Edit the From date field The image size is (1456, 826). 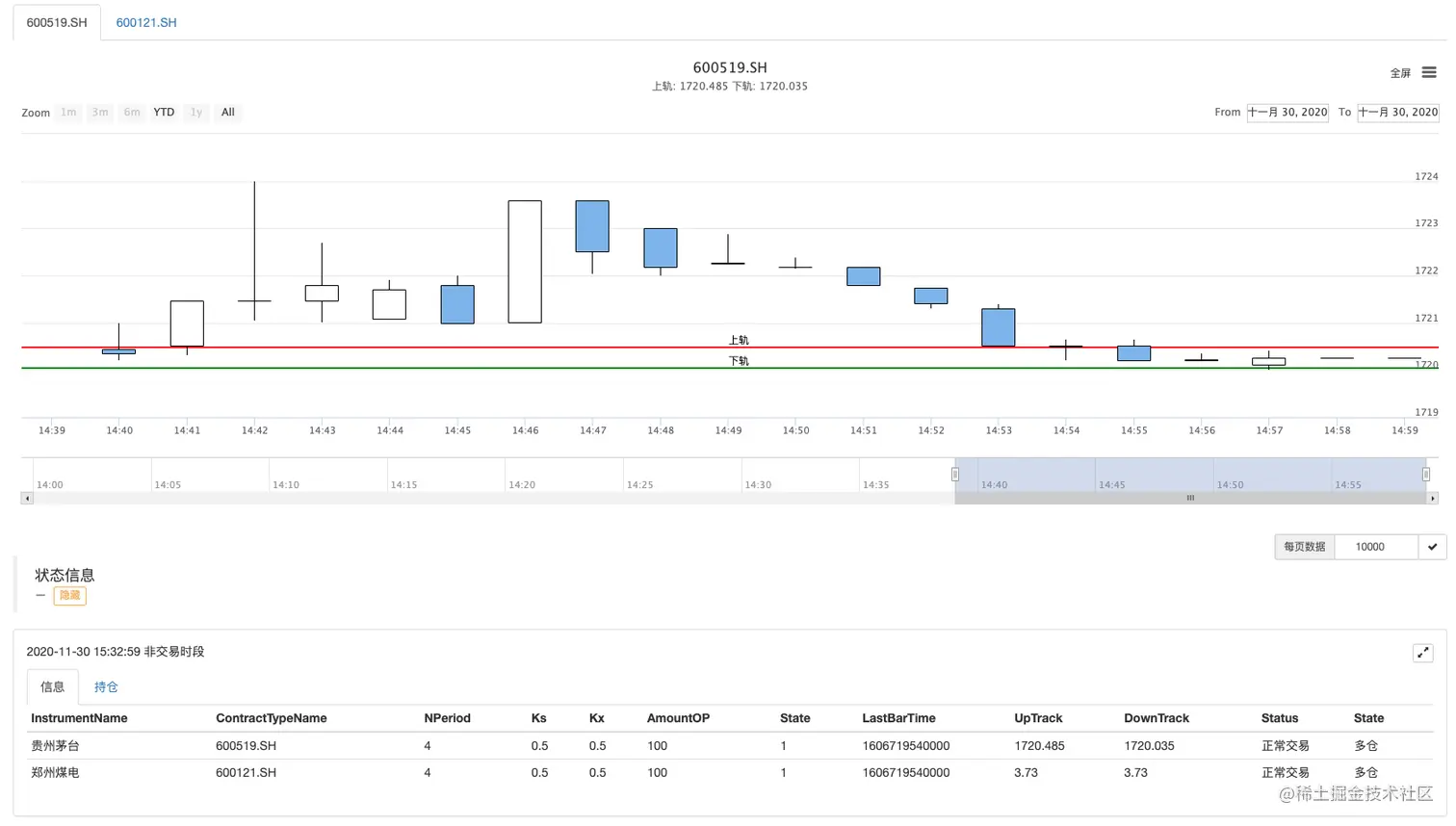coord(1287,113)
